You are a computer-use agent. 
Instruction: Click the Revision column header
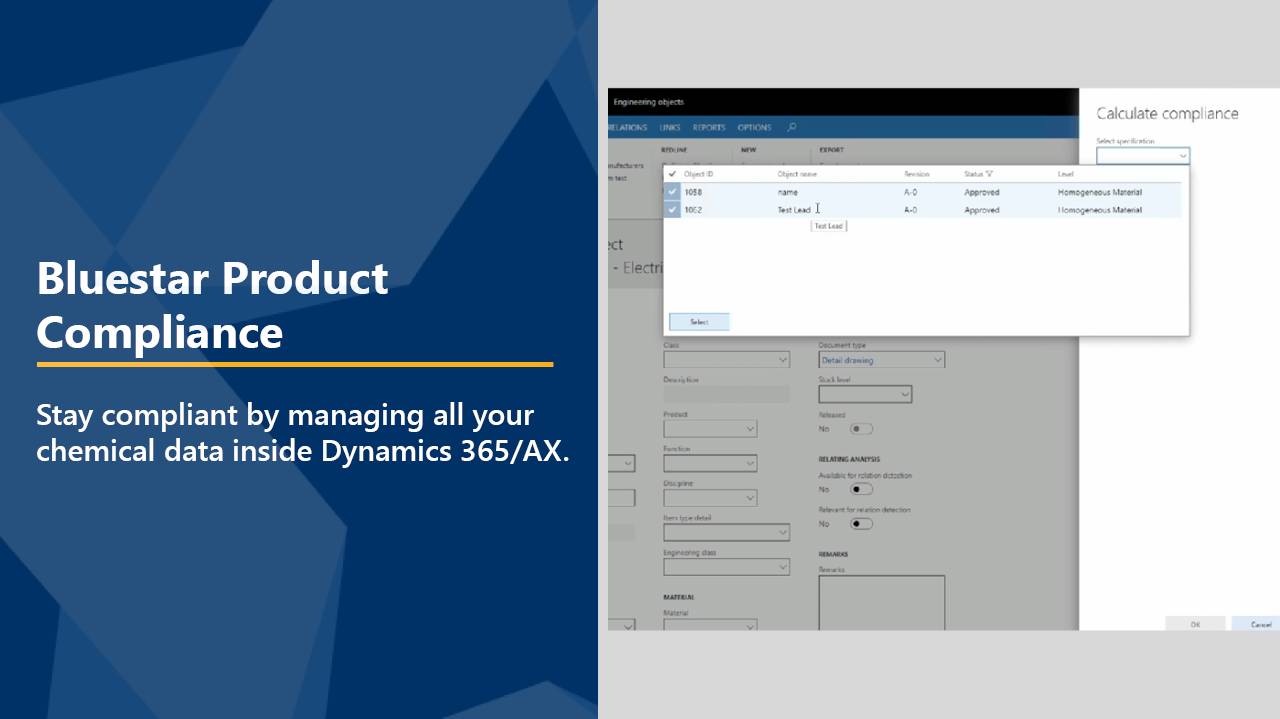pyautogui.click(x=917, y=174)
